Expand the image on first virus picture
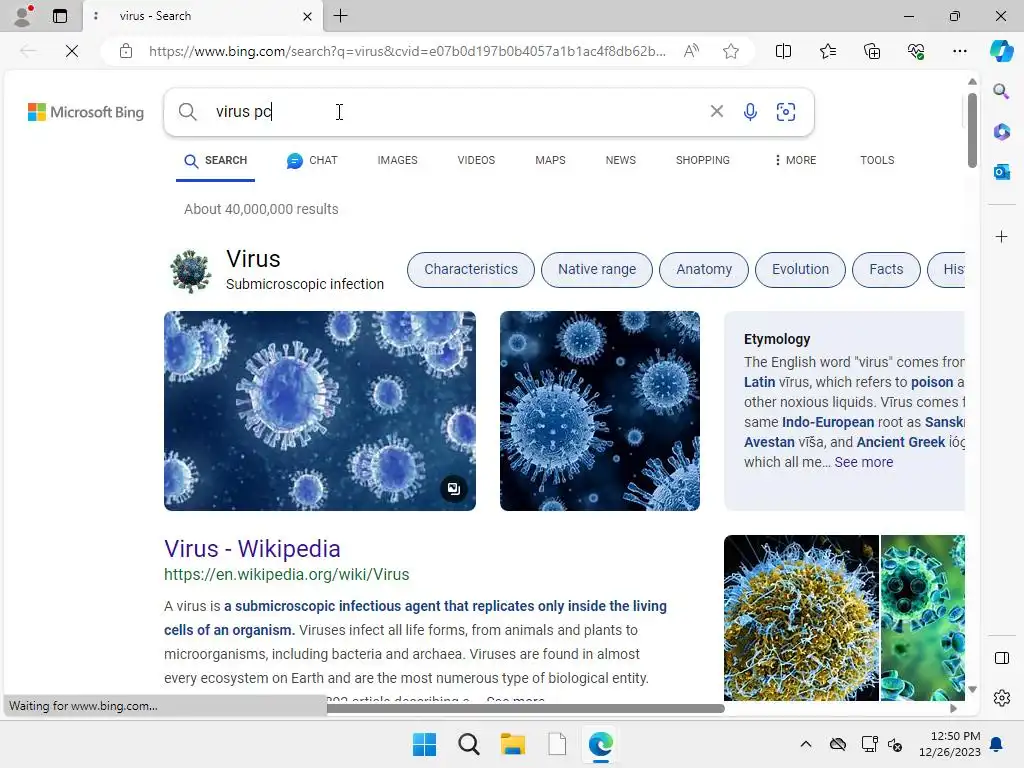Image resolution: width=1024 pixels, height=768 pixels. (454, 488)
